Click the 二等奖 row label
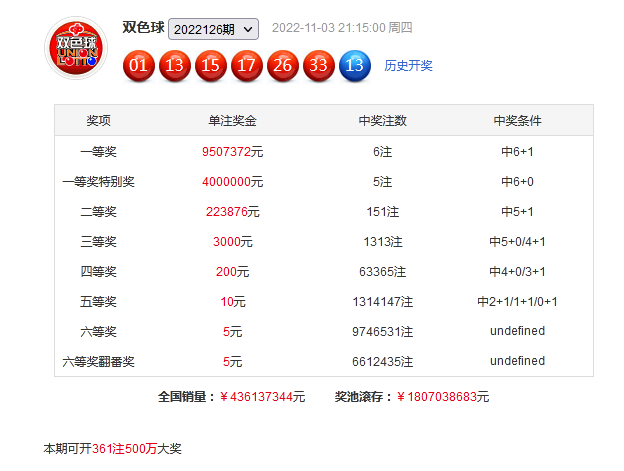 click(98, 212)
